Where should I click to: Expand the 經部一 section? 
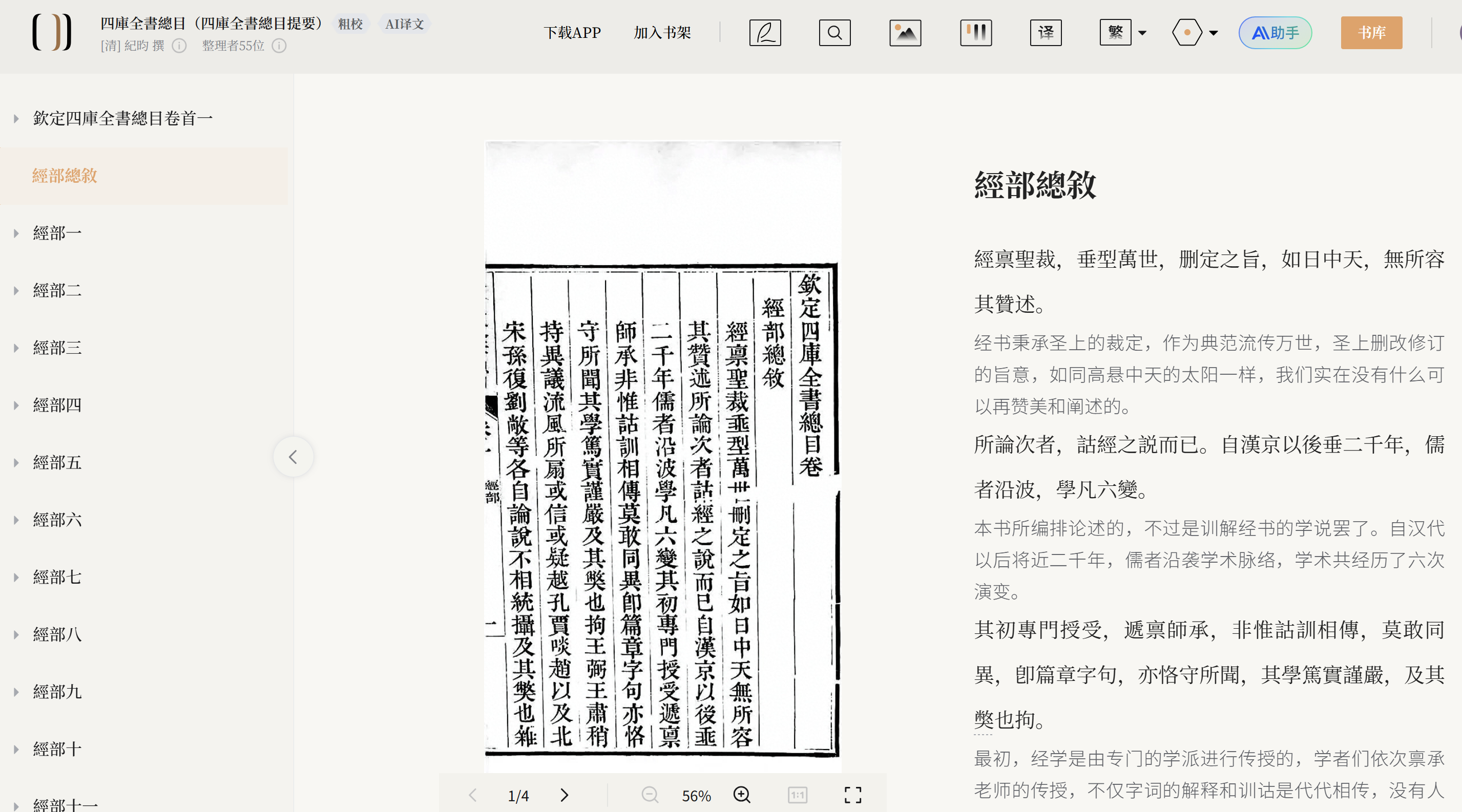pyautogui.click(x=15, y=232)
